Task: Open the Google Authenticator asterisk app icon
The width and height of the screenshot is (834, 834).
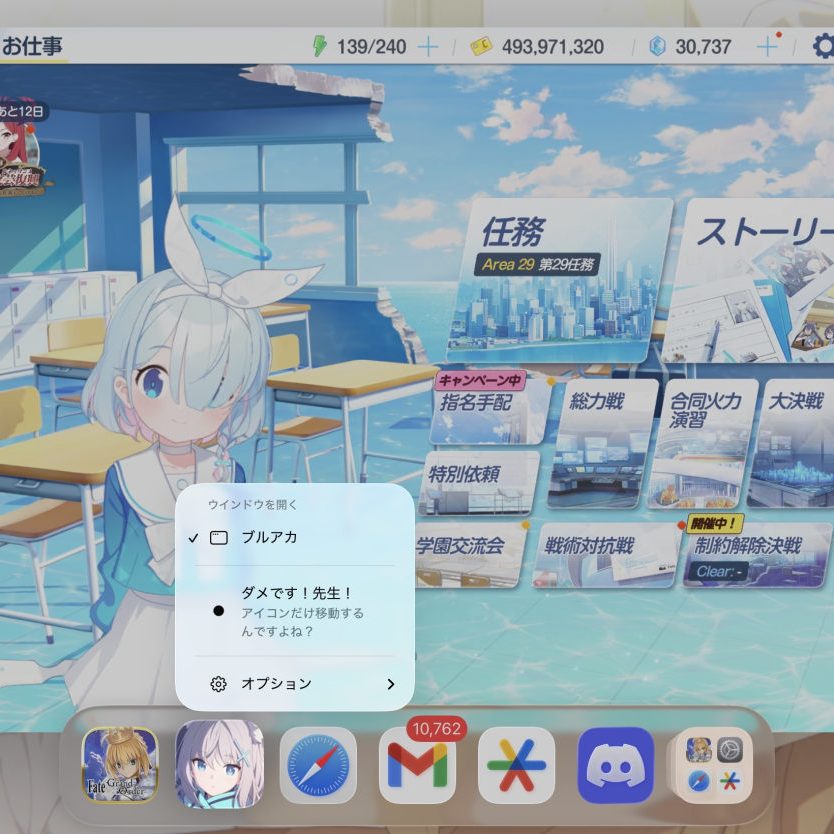Action: coord(516,765)
